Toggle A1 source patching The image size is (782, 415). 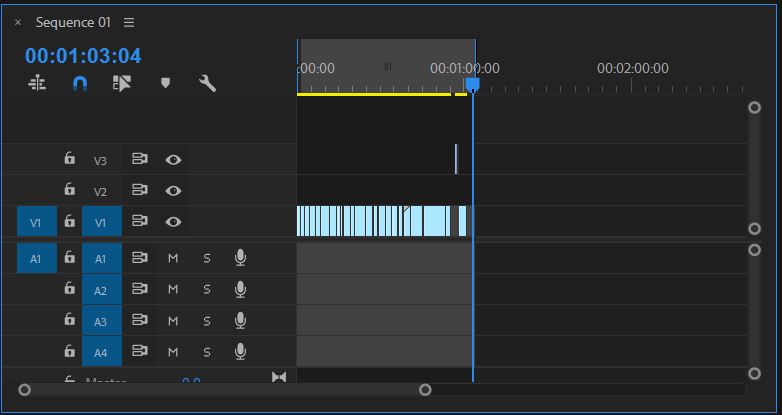(x=37, y=258)
